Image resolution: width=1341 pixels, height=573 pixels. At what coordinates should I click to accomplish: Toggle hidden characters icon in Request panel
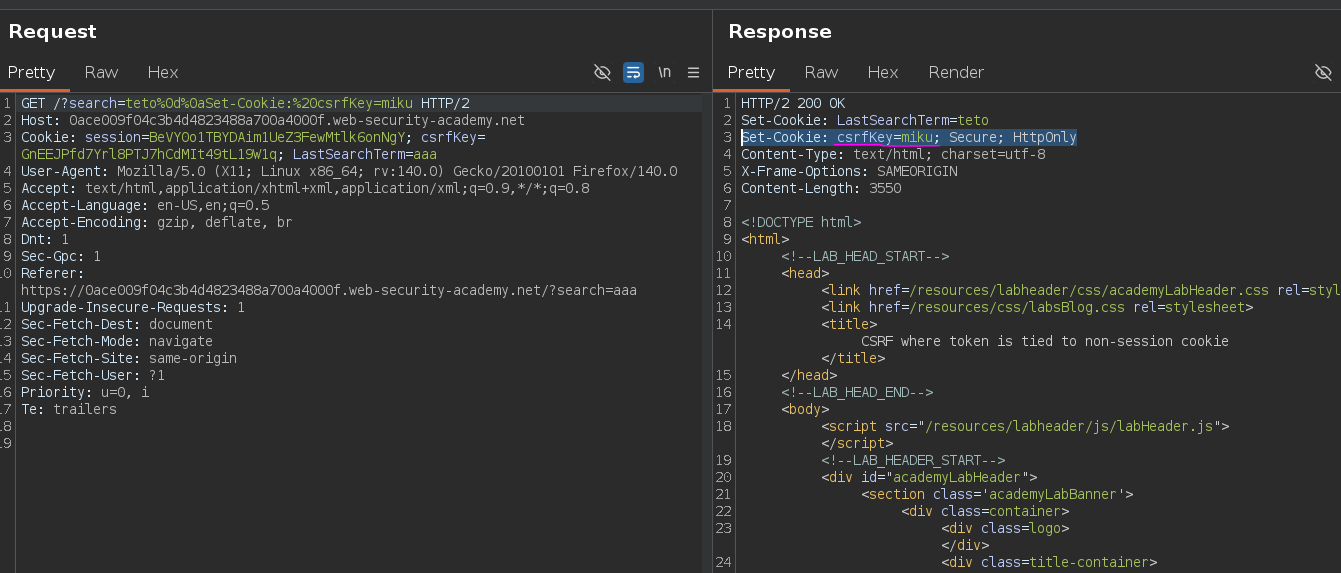coord(602,72)
